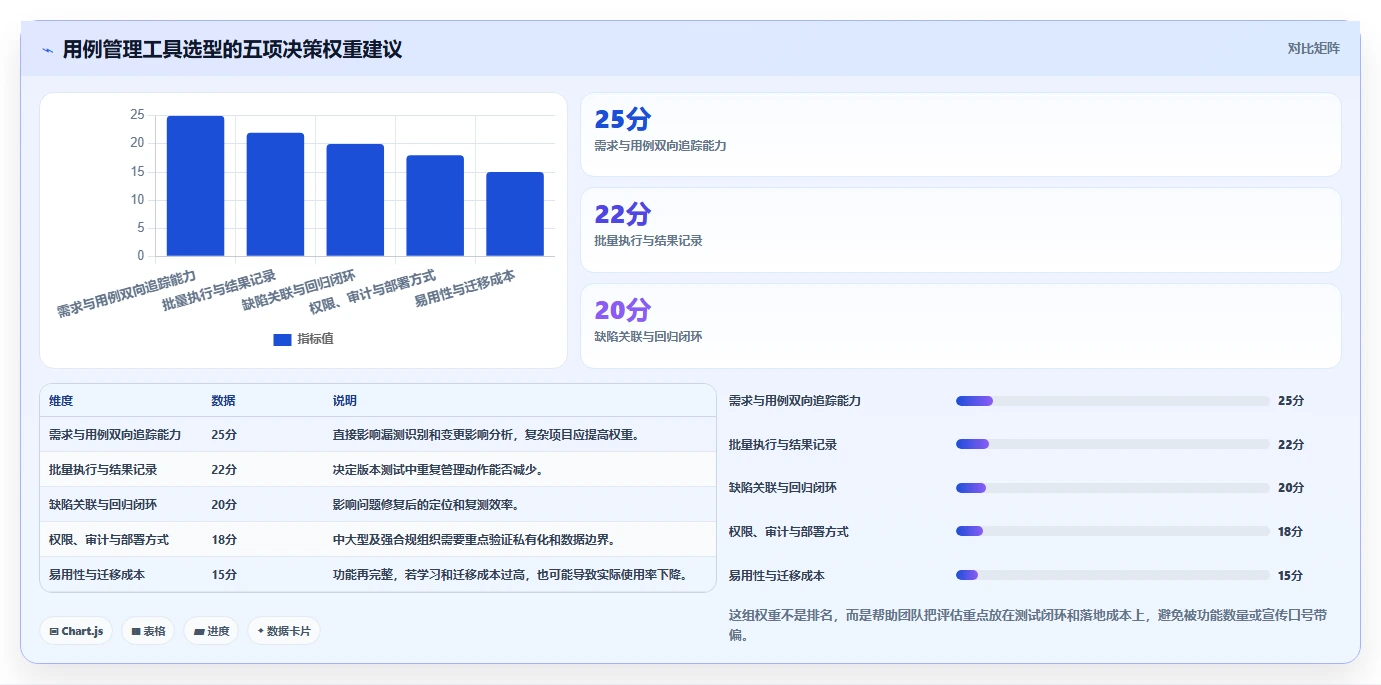Click the progress bar for 权限、审计与部署方式

click(1113, 532)
